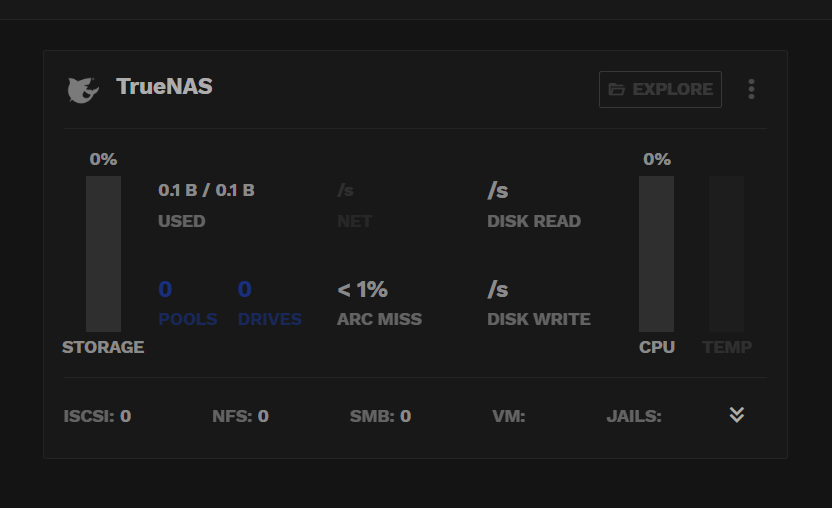
Task: Click the EXPLORE button
Action: [660, 89]
